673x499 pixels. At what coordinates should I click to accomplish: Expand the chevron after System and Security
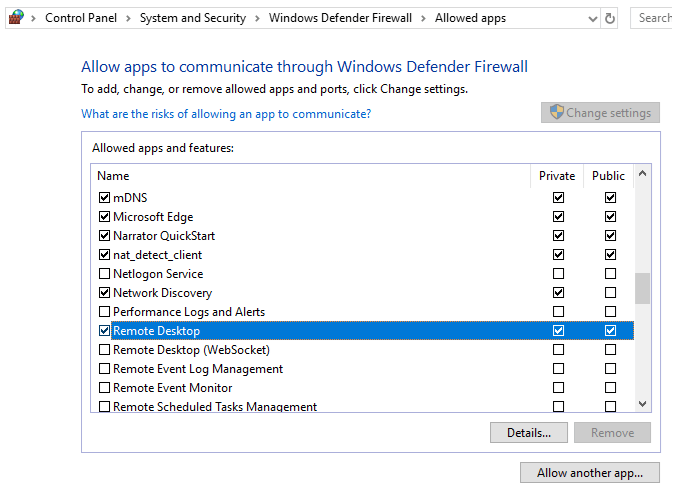coord(257,18)
